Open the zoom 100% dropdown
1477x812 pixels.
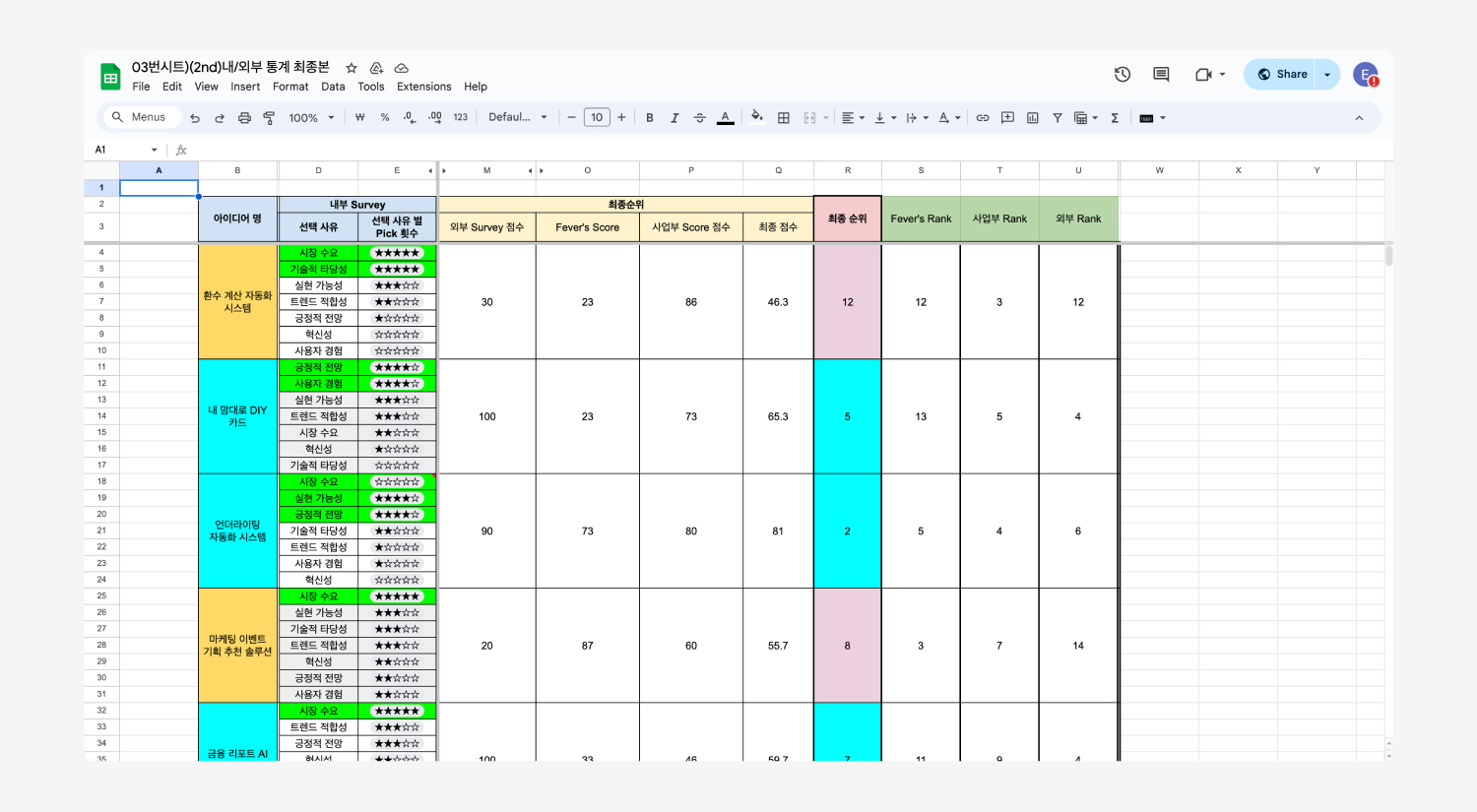coord(311,118)
